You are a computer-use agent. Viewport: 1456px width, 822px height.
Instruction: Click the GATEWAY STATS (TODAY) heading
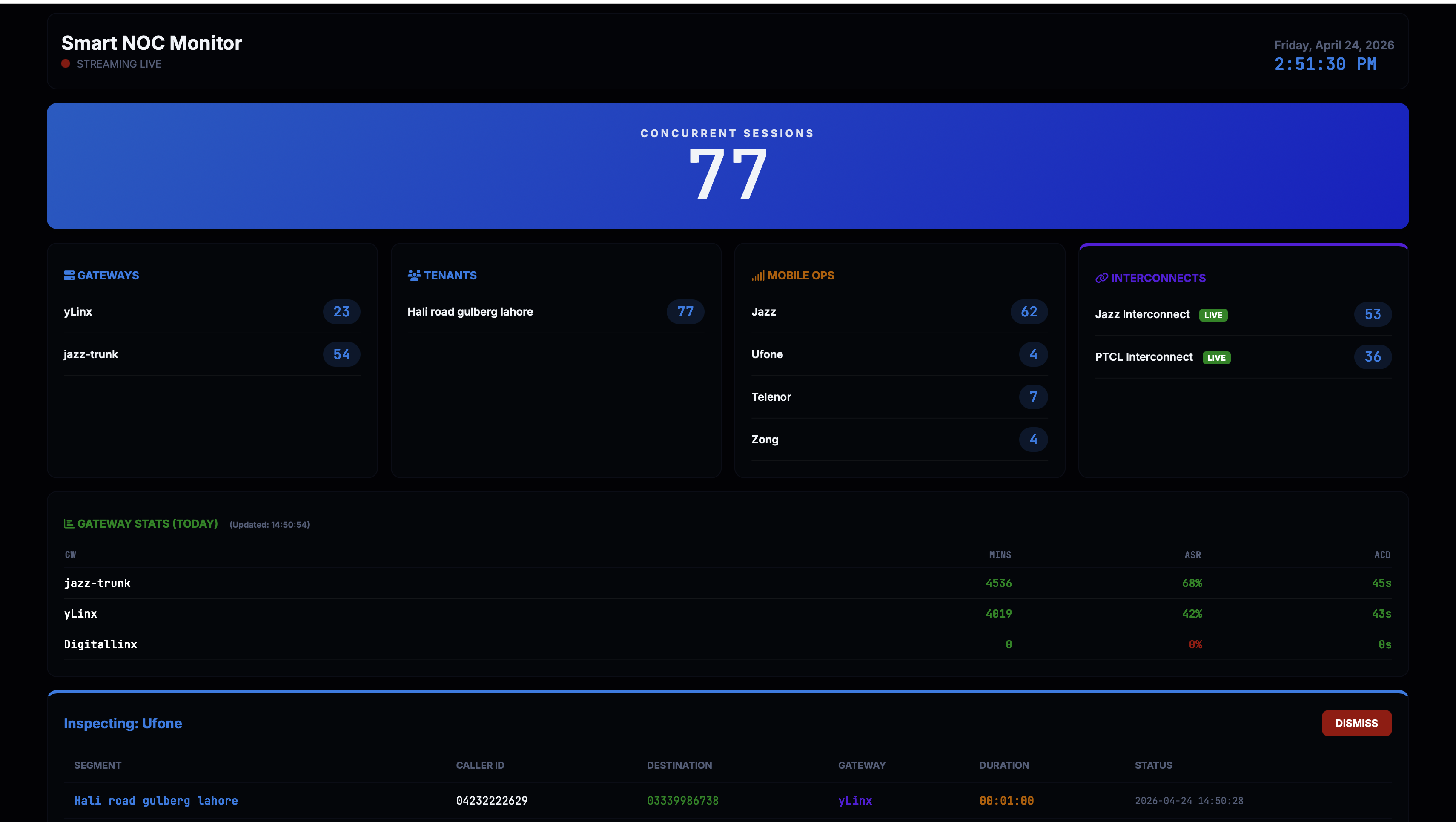[x=148, y=523]
